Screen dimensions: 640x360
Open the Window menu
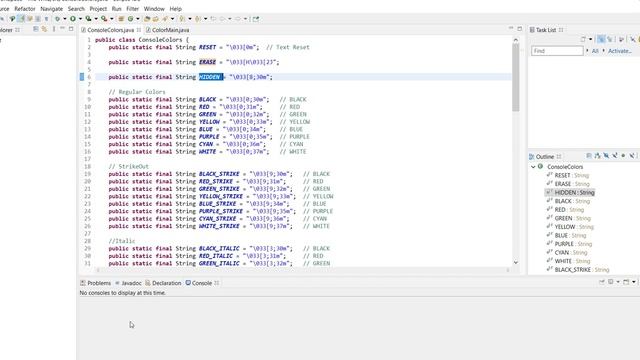154,9
